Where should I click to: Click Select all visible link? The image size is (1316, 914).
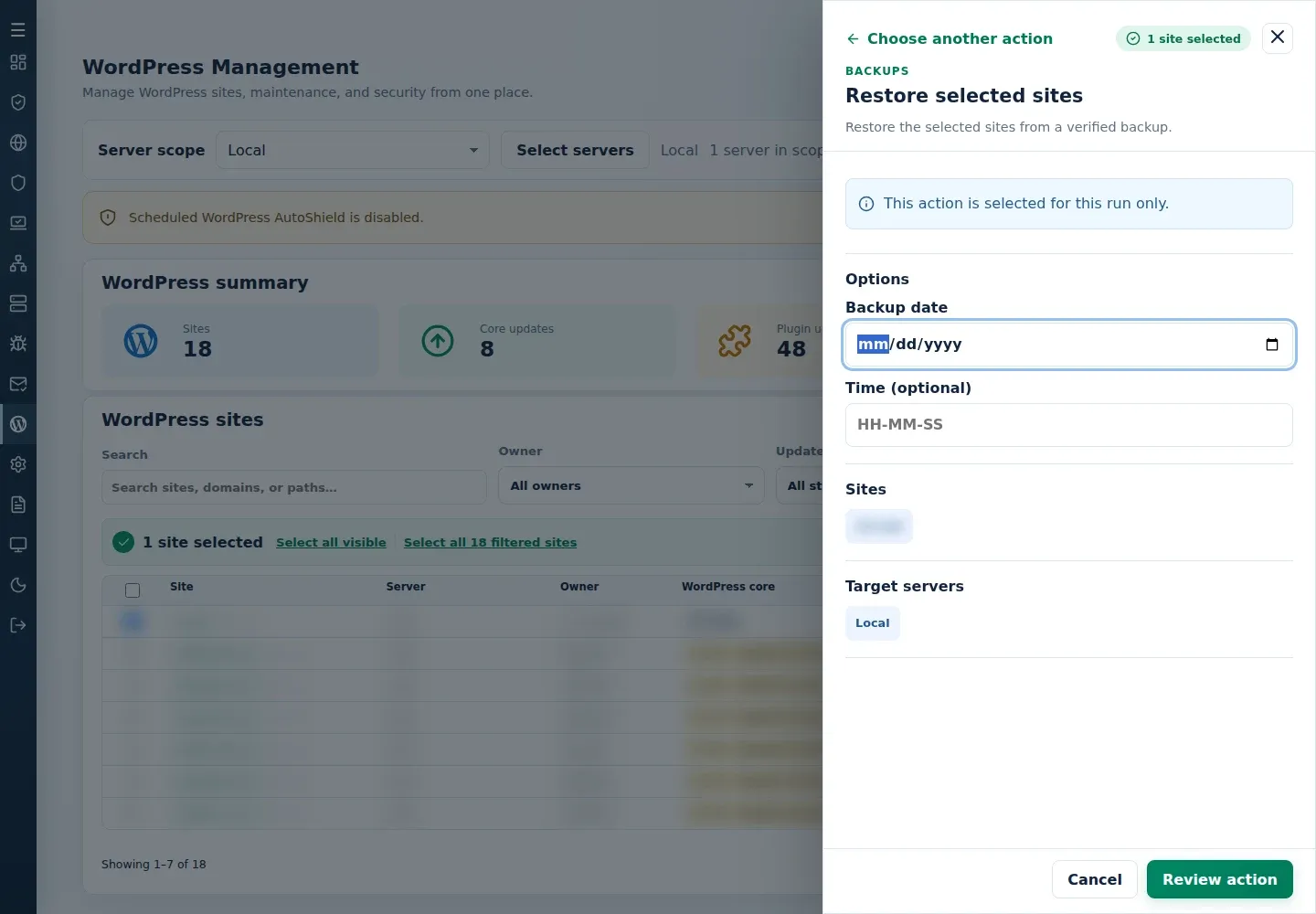point(331,542)
